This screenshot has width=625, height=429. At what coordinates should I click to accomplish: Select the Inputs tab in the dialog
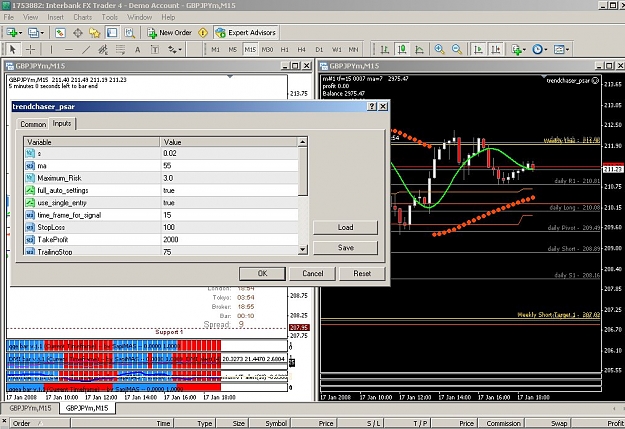(x=62, y=124)
